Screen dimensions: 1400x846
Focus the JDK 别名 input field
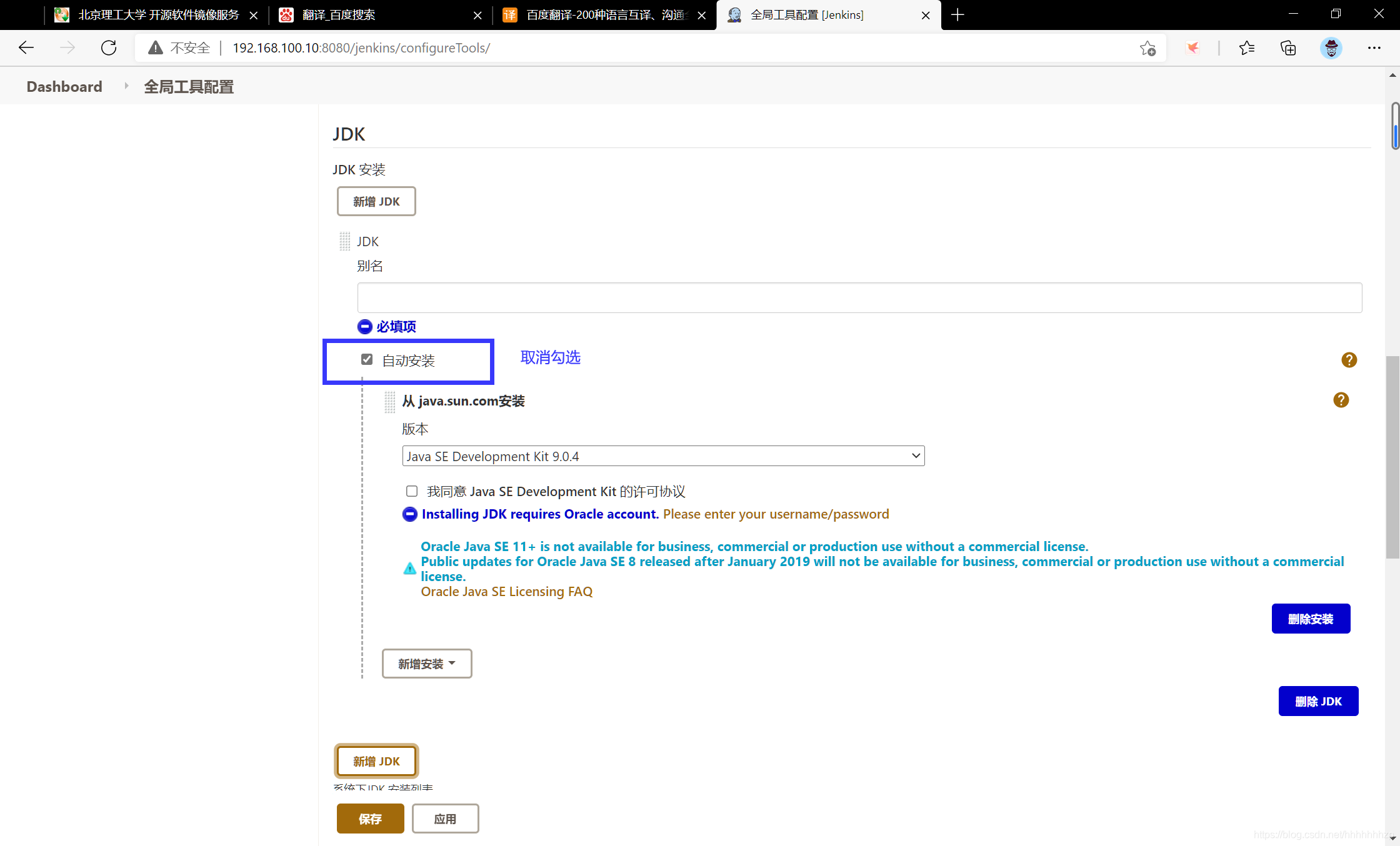(x=859, y=297)
